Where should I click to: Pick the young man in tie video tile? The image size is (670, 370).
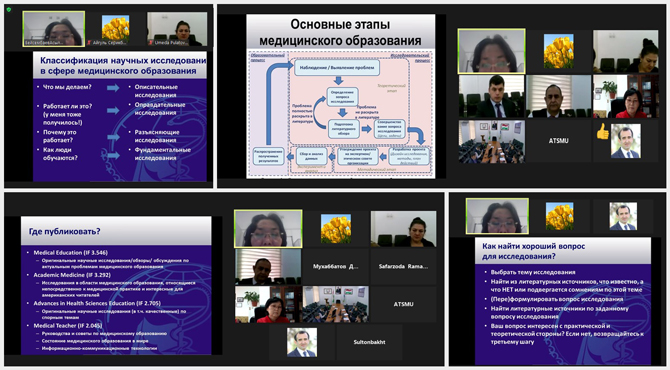point(491,97)
